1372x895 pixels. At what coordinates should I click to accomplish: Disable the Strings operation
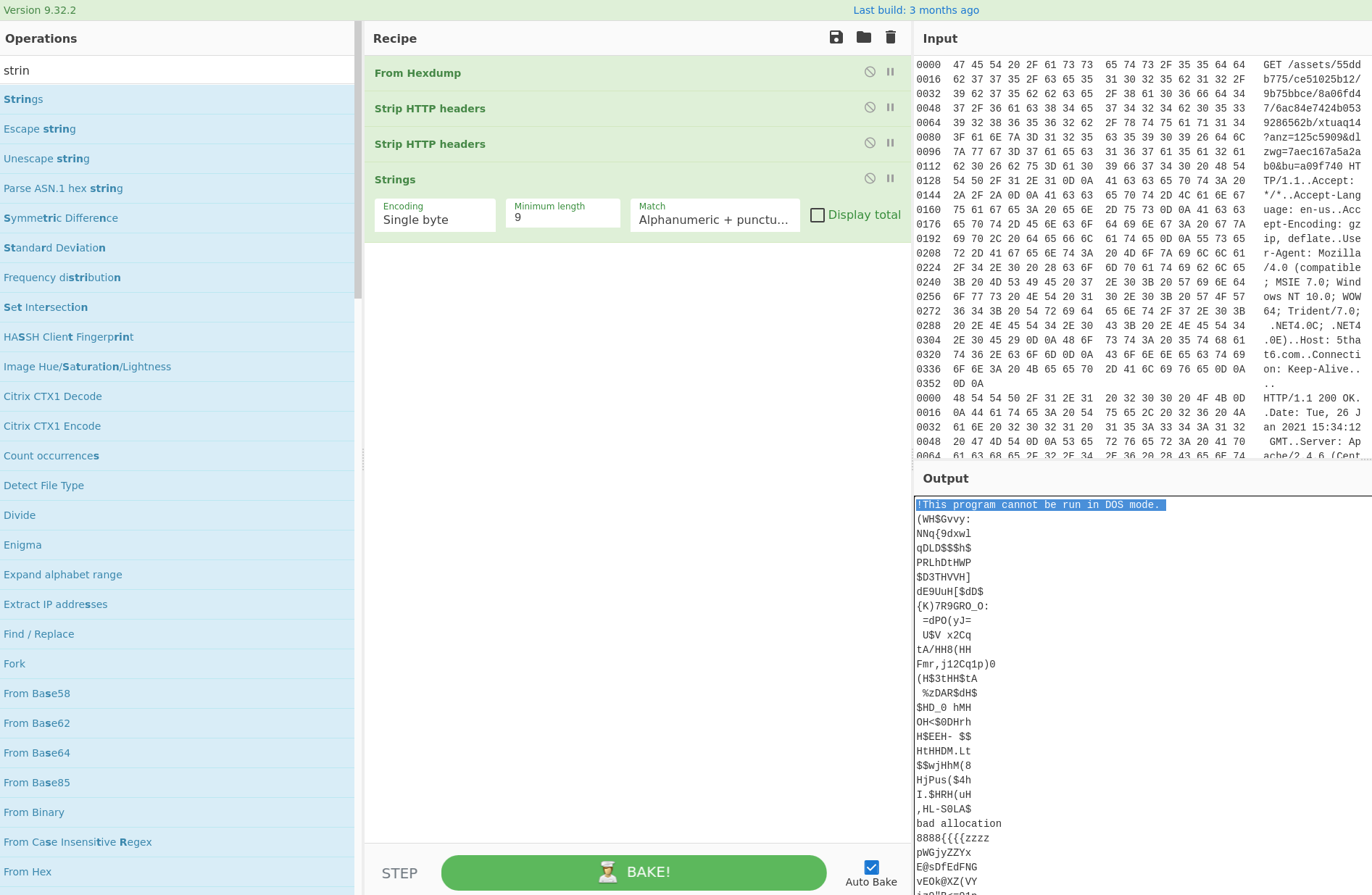coord(870,178)
